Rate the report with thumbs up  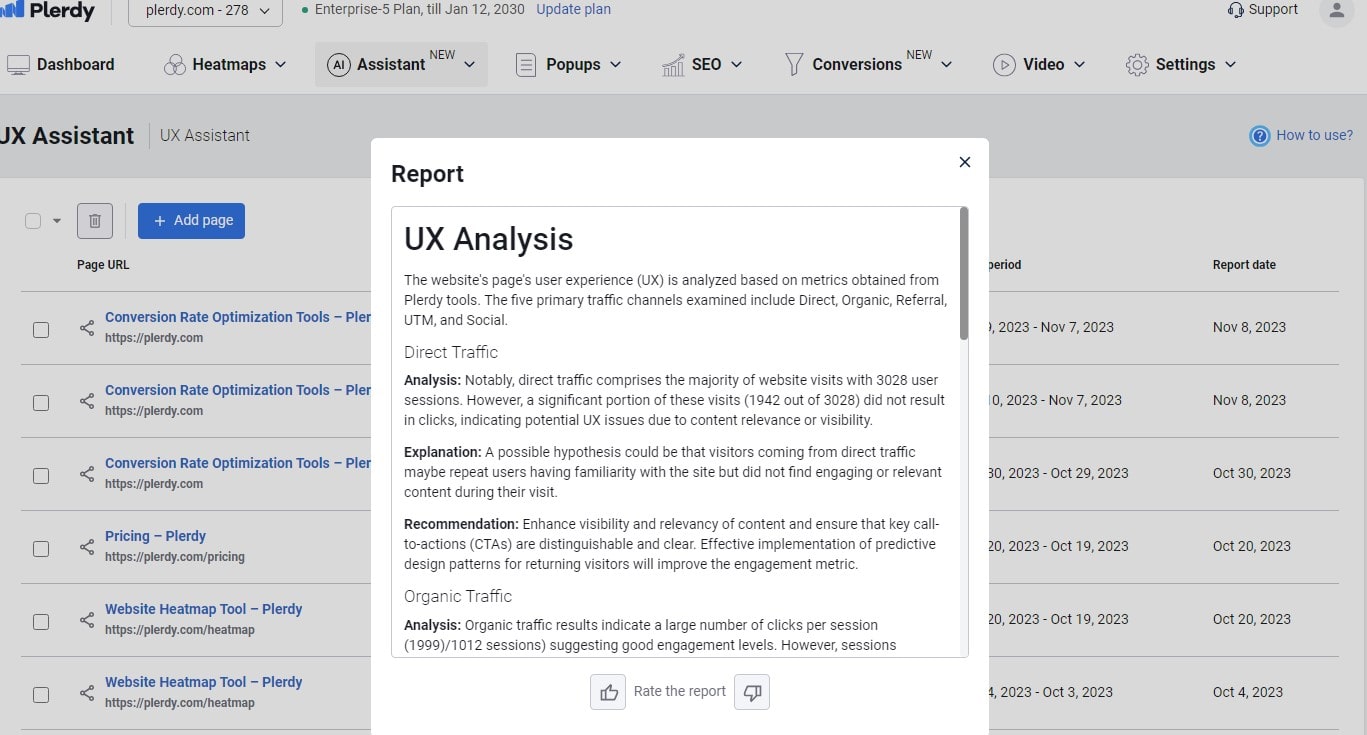[608, 691]
